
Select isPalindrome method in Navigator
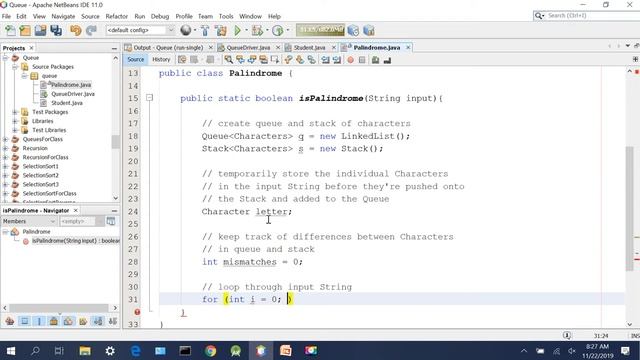click(x=76, y=241)
